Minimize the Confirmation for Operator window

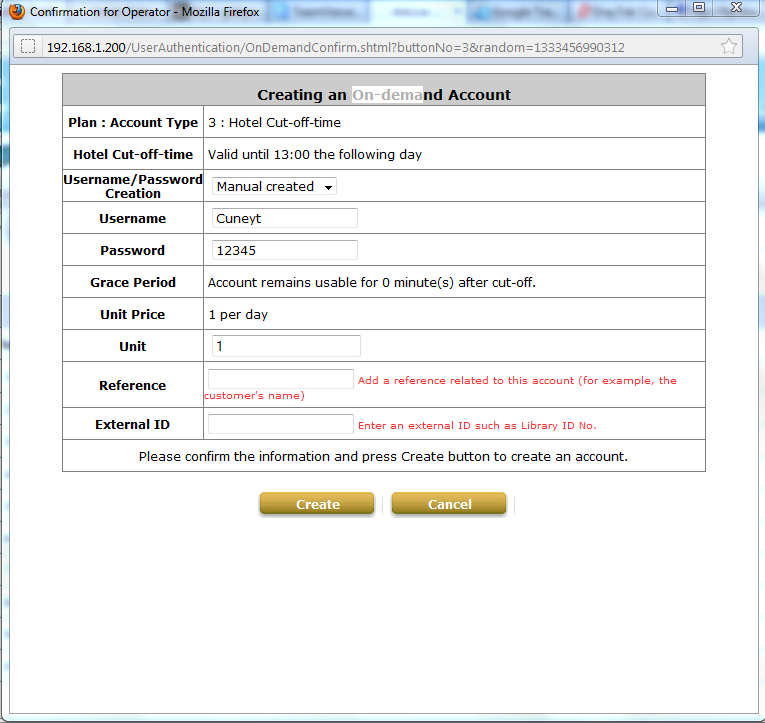(x=672, y=8)
